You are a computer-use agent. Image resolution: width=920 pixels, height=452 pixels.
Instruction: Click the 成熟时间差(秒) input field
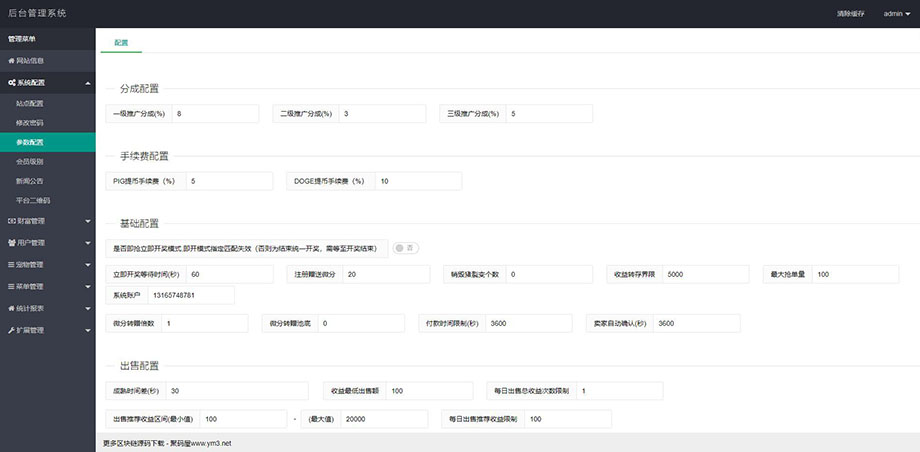click(237, 391)
